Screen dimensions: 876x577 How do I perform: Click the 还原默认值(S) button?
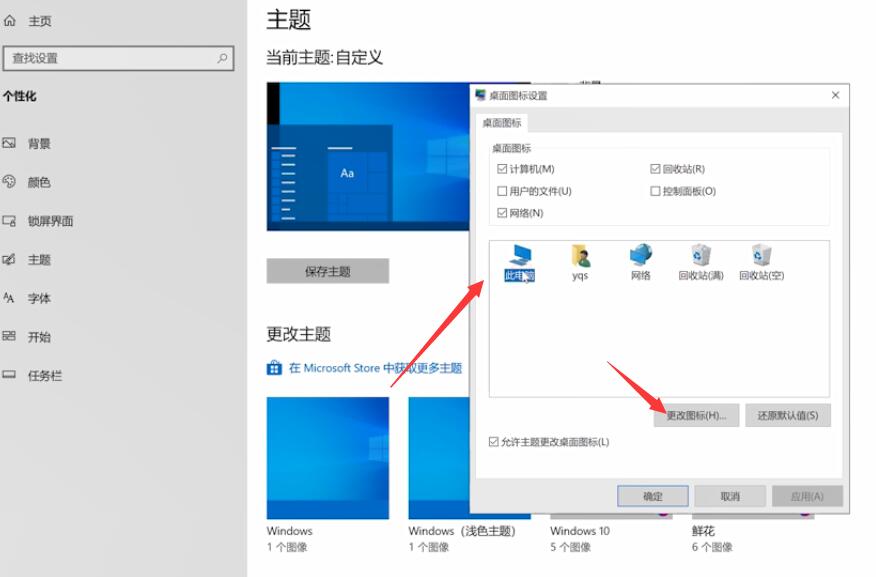(x=788, y=416)
